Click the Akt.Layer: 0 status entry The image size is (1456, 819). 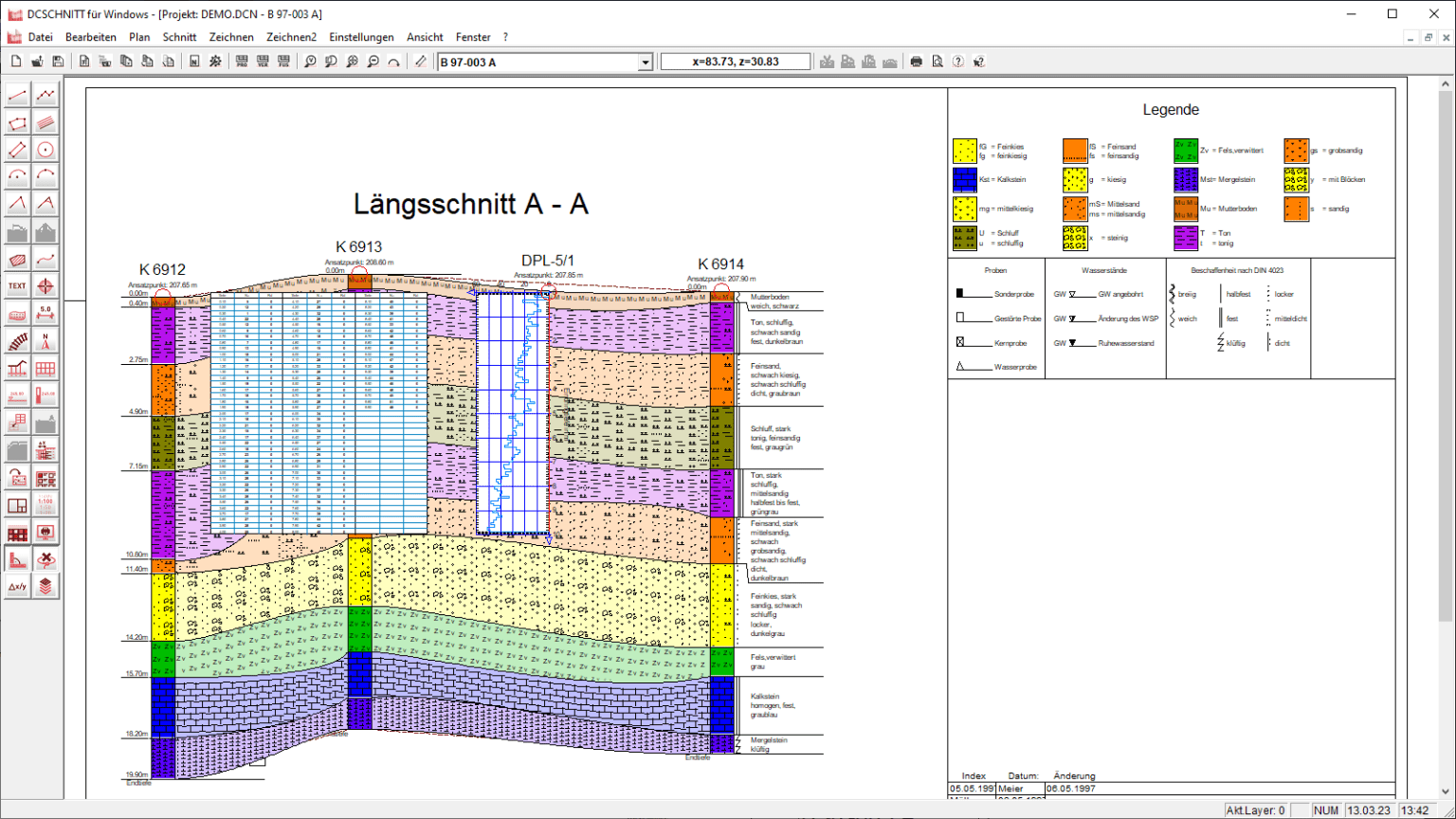pyautogui.click(x=1255, y=810)
